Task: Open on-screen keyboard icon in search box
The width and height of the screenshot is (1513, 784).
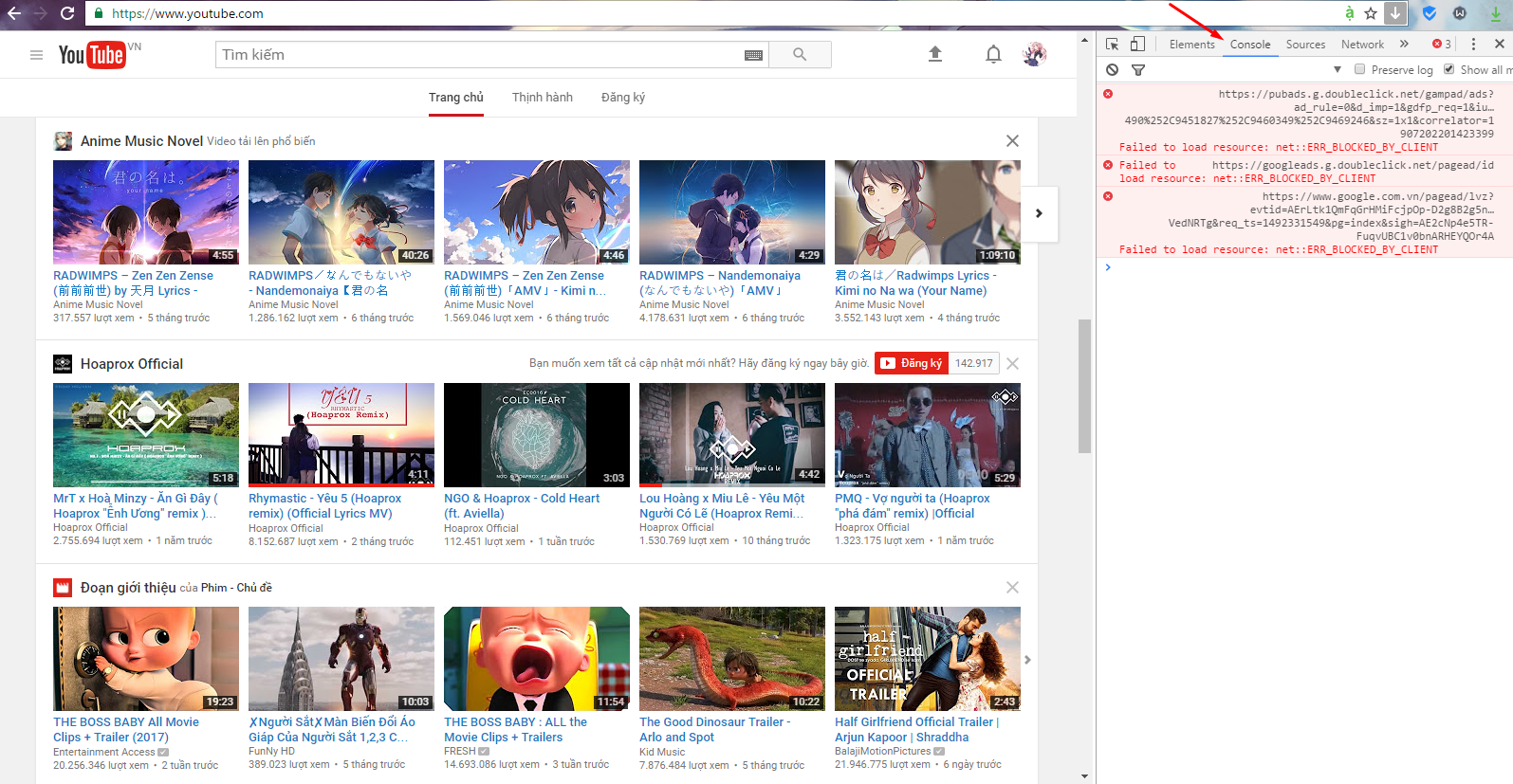Action: (754, 55)
